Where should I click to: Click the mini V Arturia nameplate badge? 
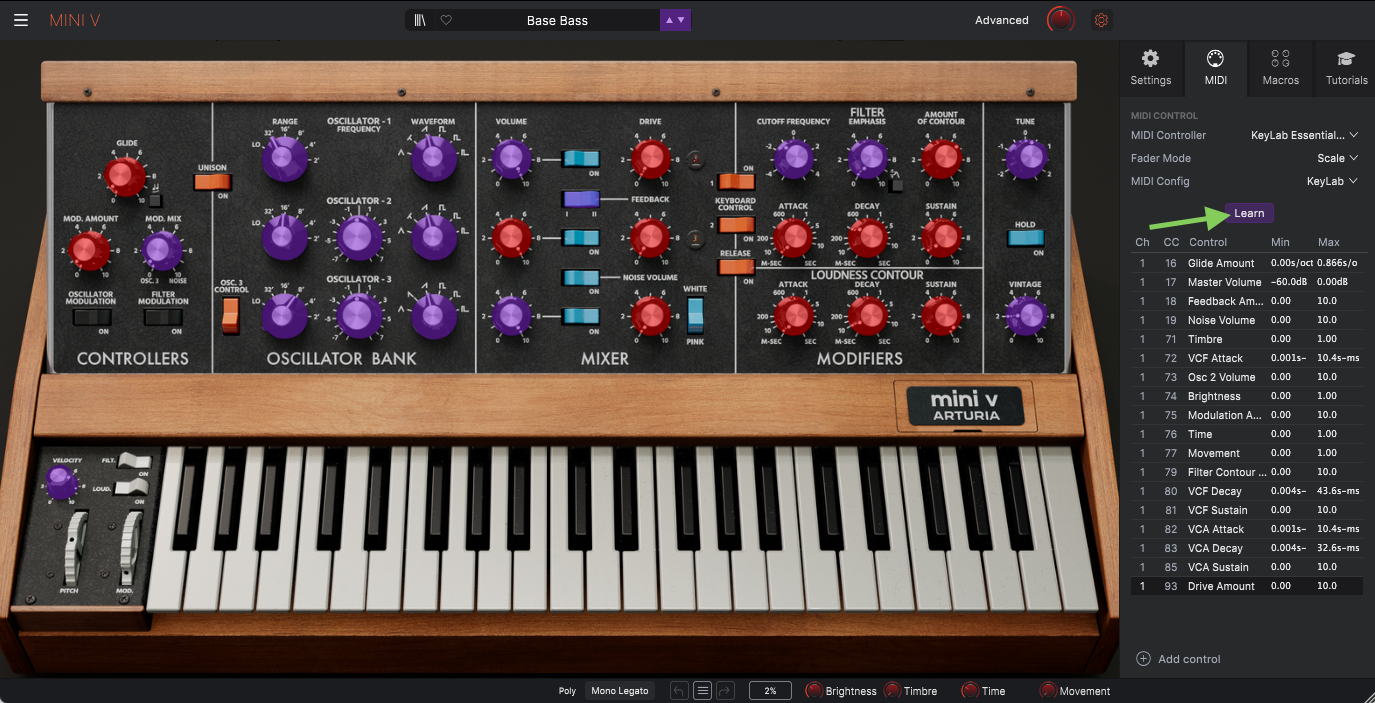[965, 406]
